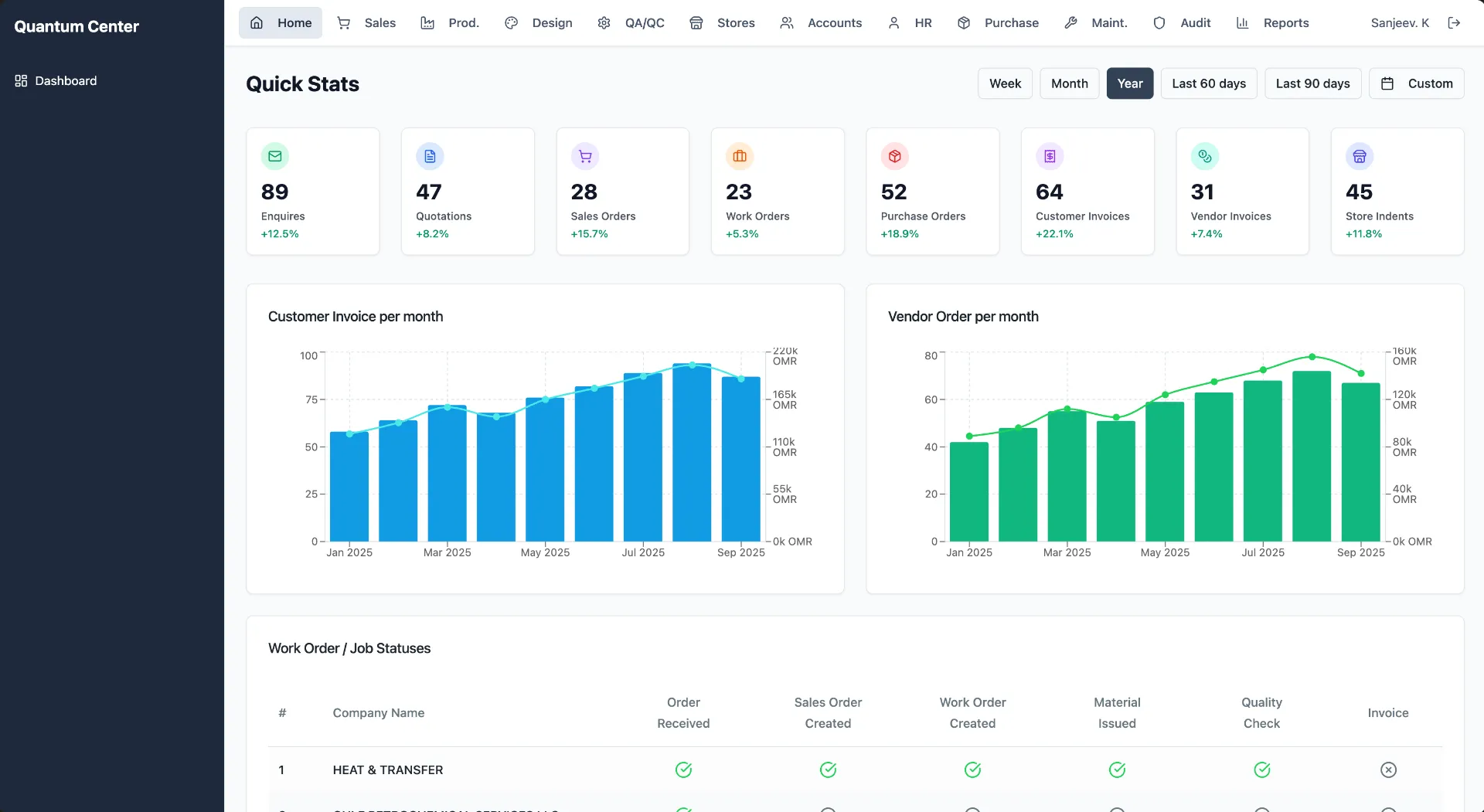
Task: Click the Audit shield icon
Action: pos(1159,22)
